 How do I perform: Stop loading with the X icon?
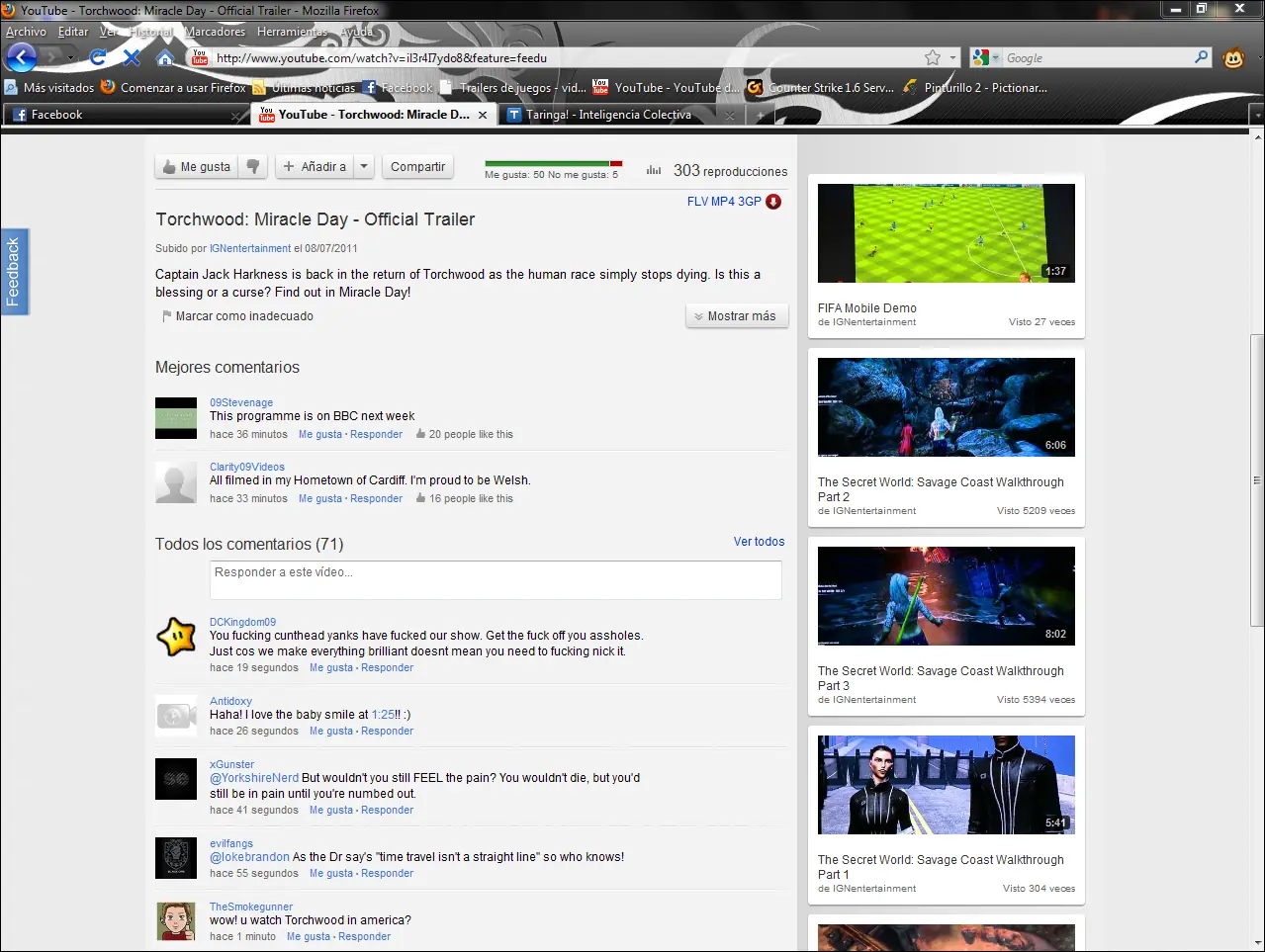coord(132,57)
